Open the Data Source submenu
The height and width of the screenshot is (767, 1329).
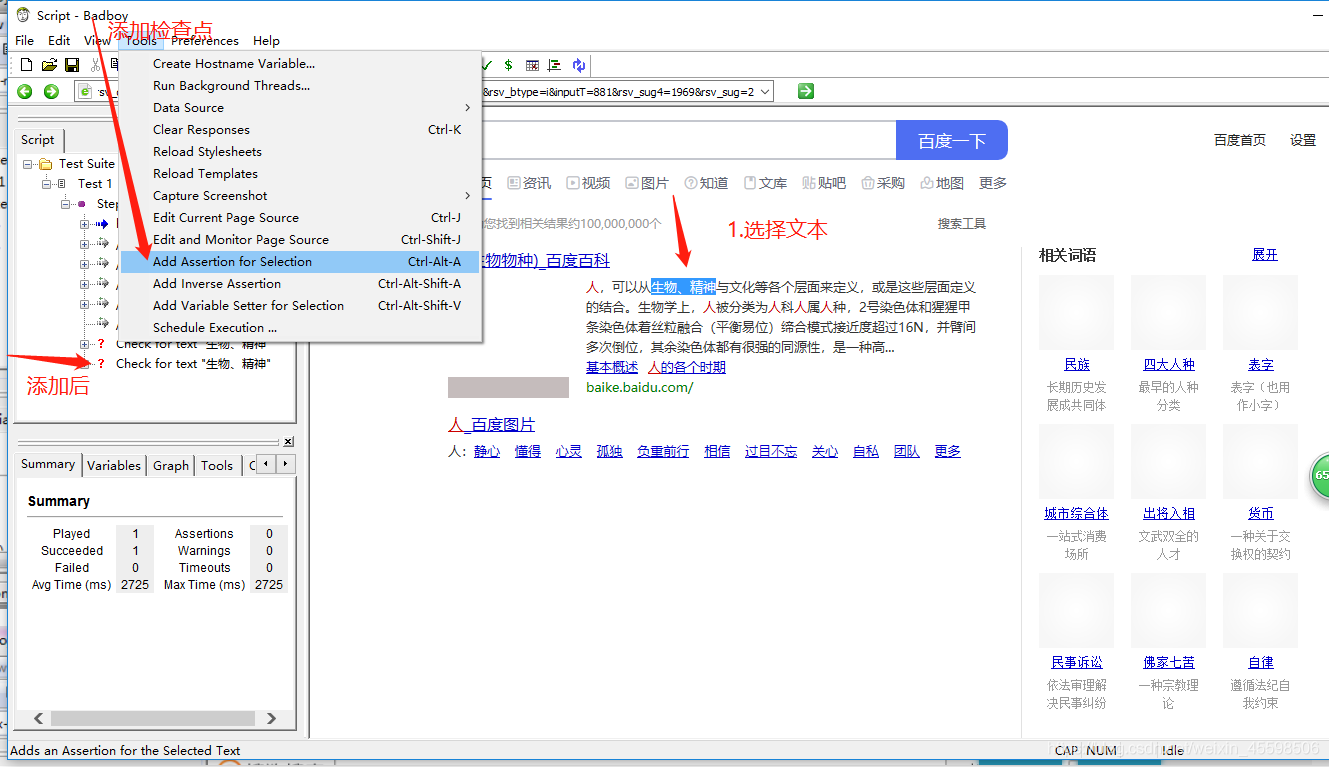[x=302, y=108]
